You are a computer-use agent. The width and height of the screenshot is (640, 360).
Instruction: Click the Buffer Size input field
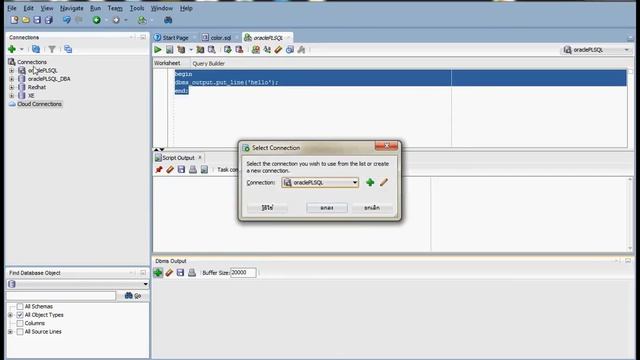click(243, 273)
